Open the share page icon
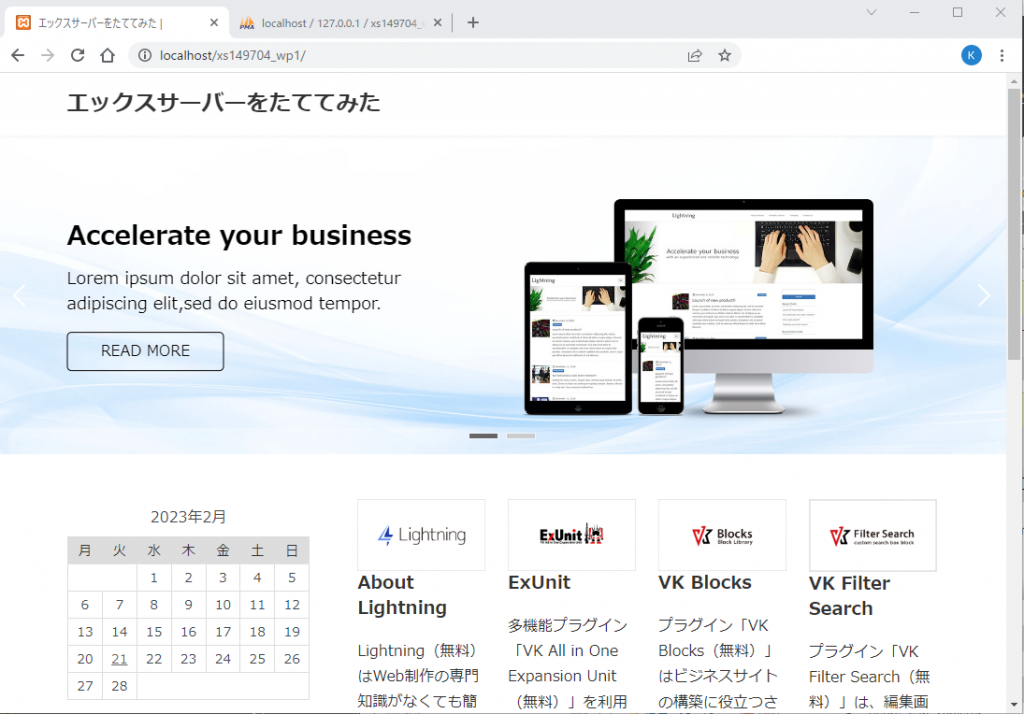 click(694, 56)
